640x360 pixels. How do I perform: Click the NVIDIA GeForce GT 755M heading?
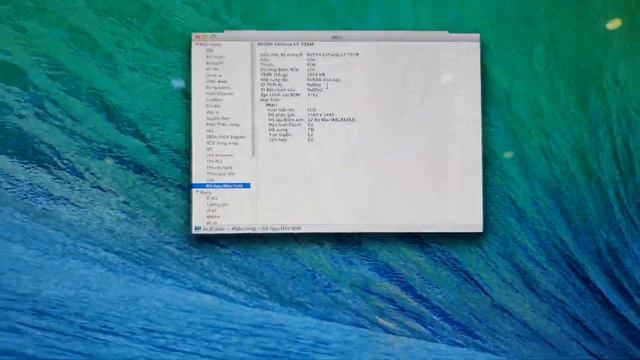tap(285, 44)
